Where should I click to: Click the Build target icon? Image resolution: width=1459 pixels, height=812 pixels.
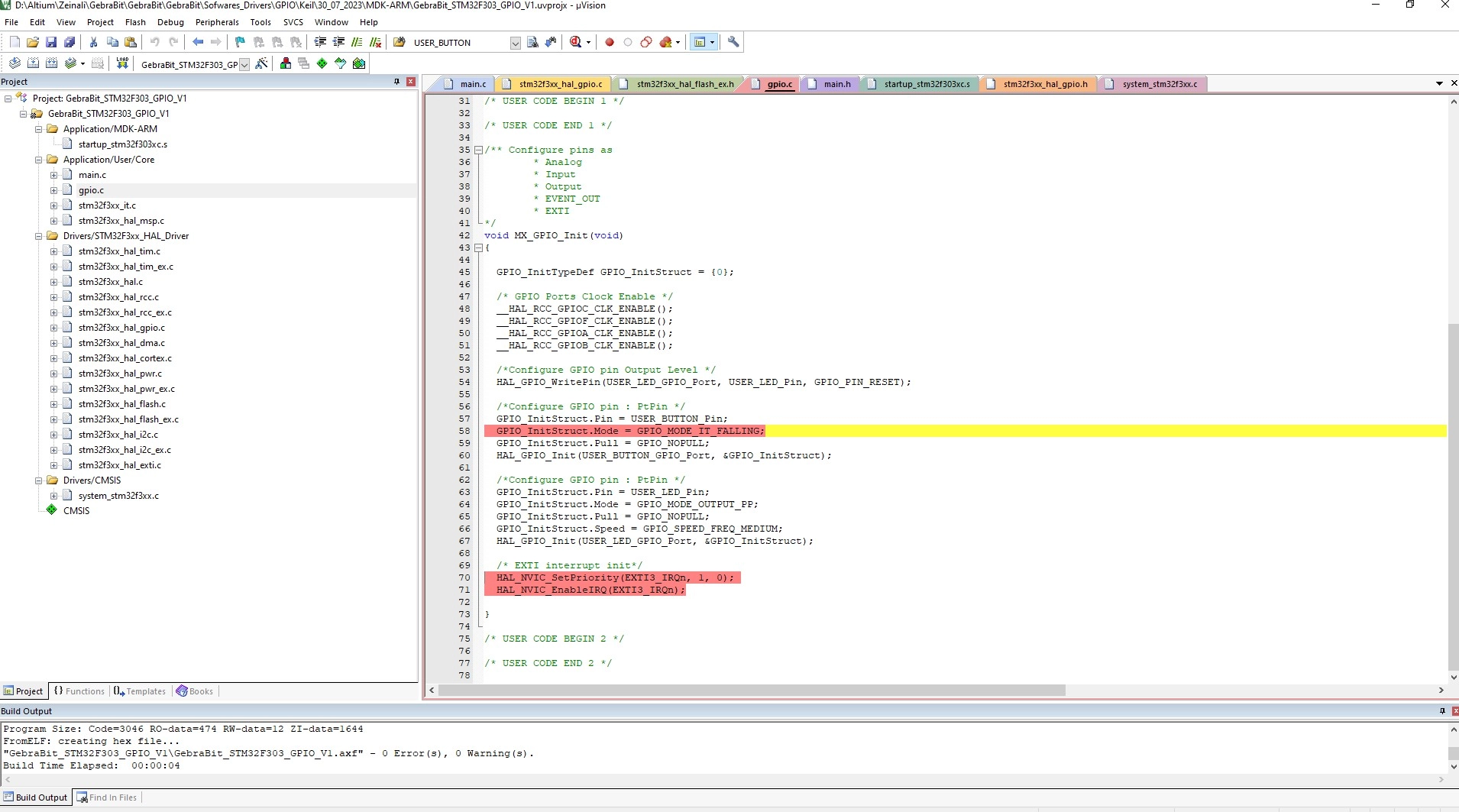(33, 63)
